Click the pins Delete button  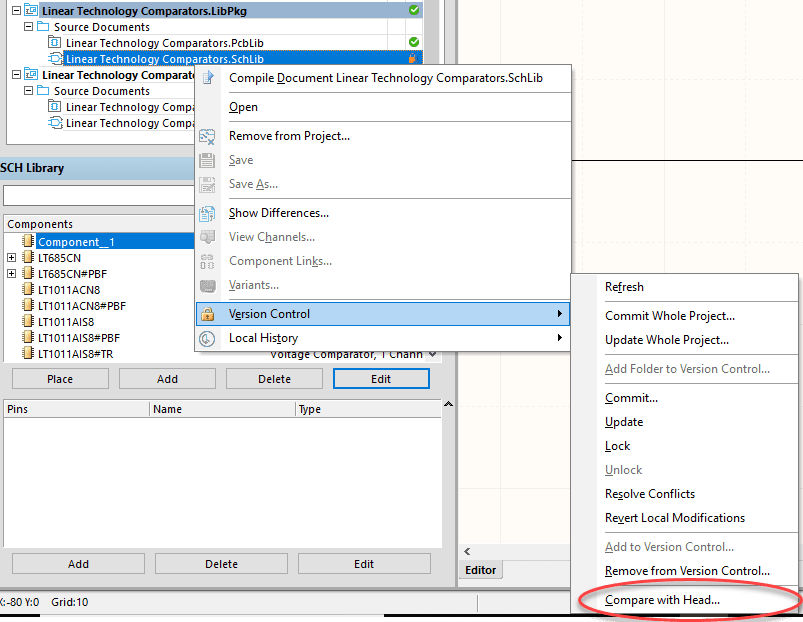click(x=221, y=564)
